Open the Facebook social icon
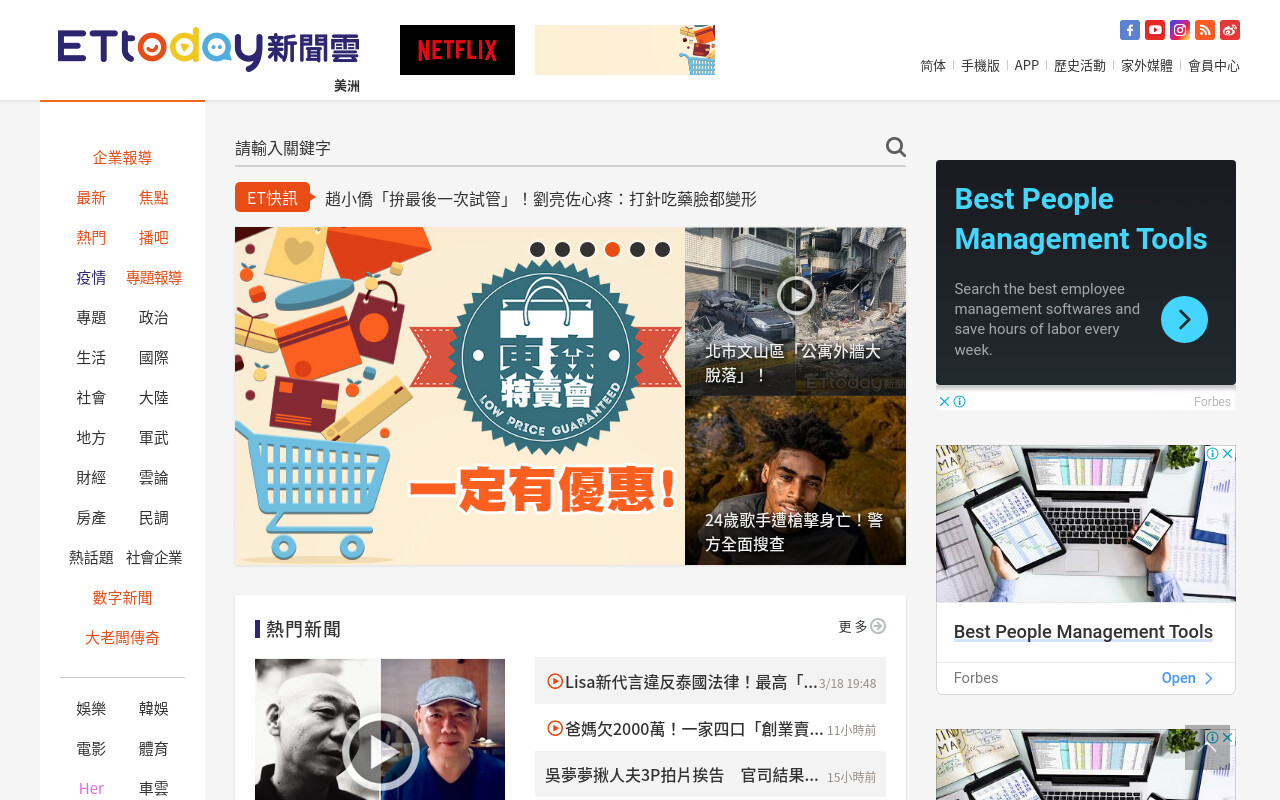The width and height of the screenshot is (1280, 800). [x=1130, y=30]
